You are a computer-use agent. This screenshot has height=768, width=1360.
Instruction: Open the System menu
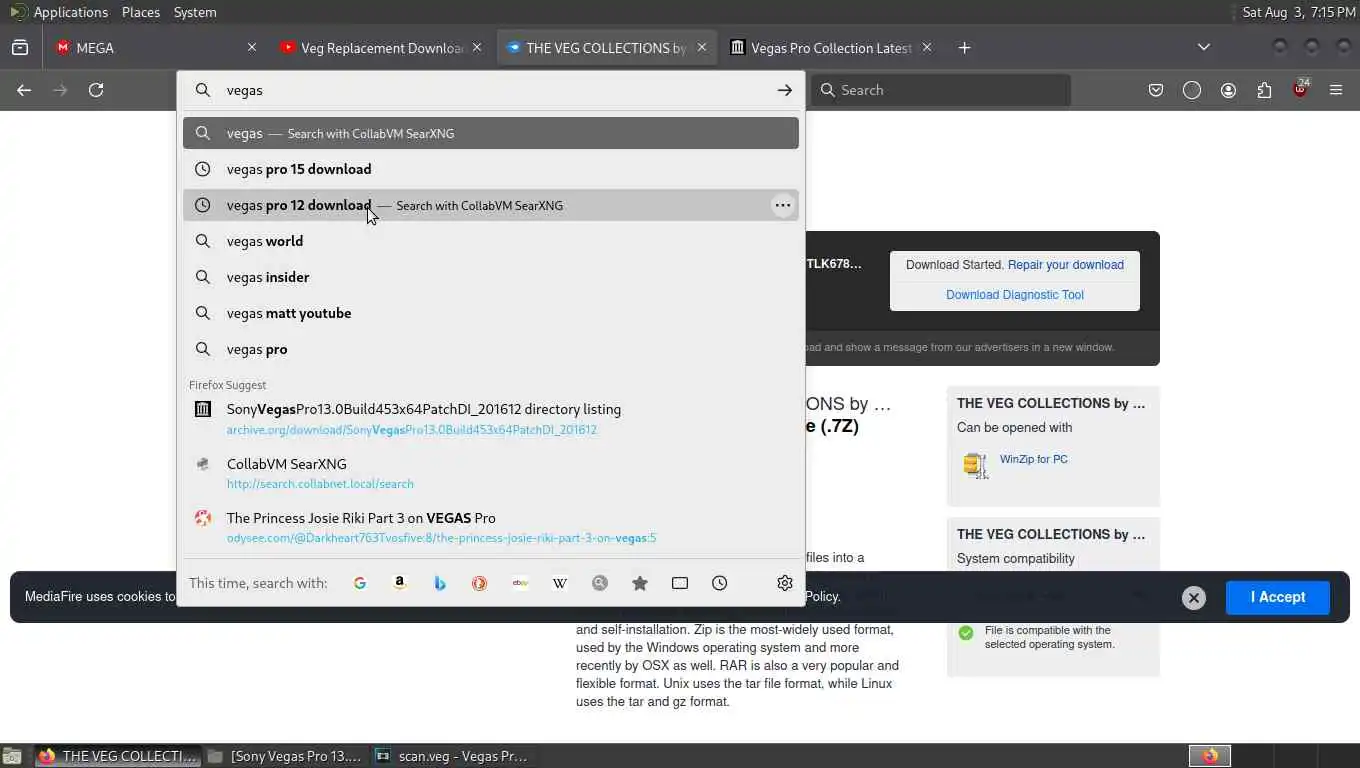point(195,12)
